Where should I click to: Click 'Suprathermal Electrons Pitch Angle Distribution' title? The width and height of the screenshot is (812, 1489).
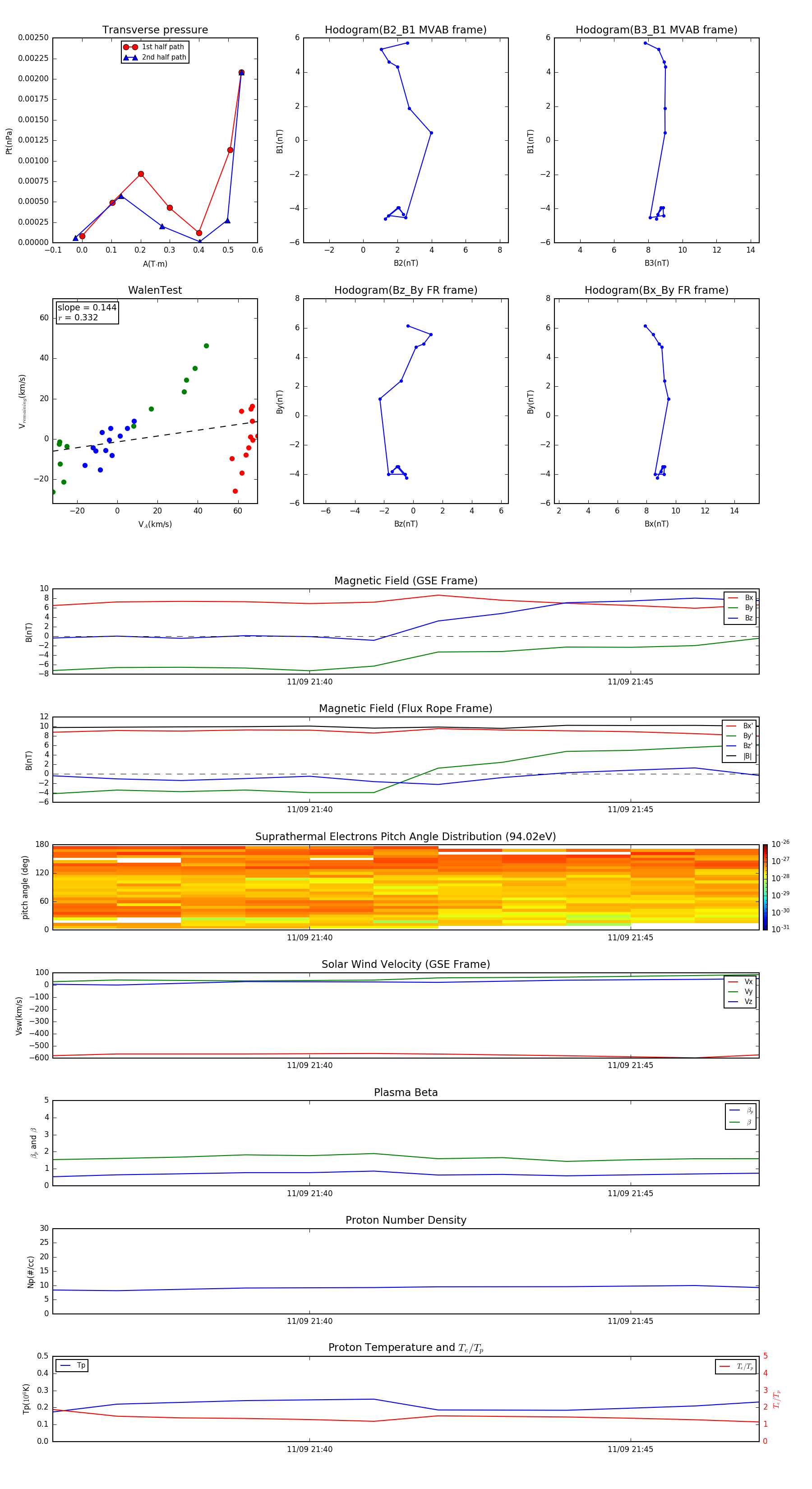[406, 837]
